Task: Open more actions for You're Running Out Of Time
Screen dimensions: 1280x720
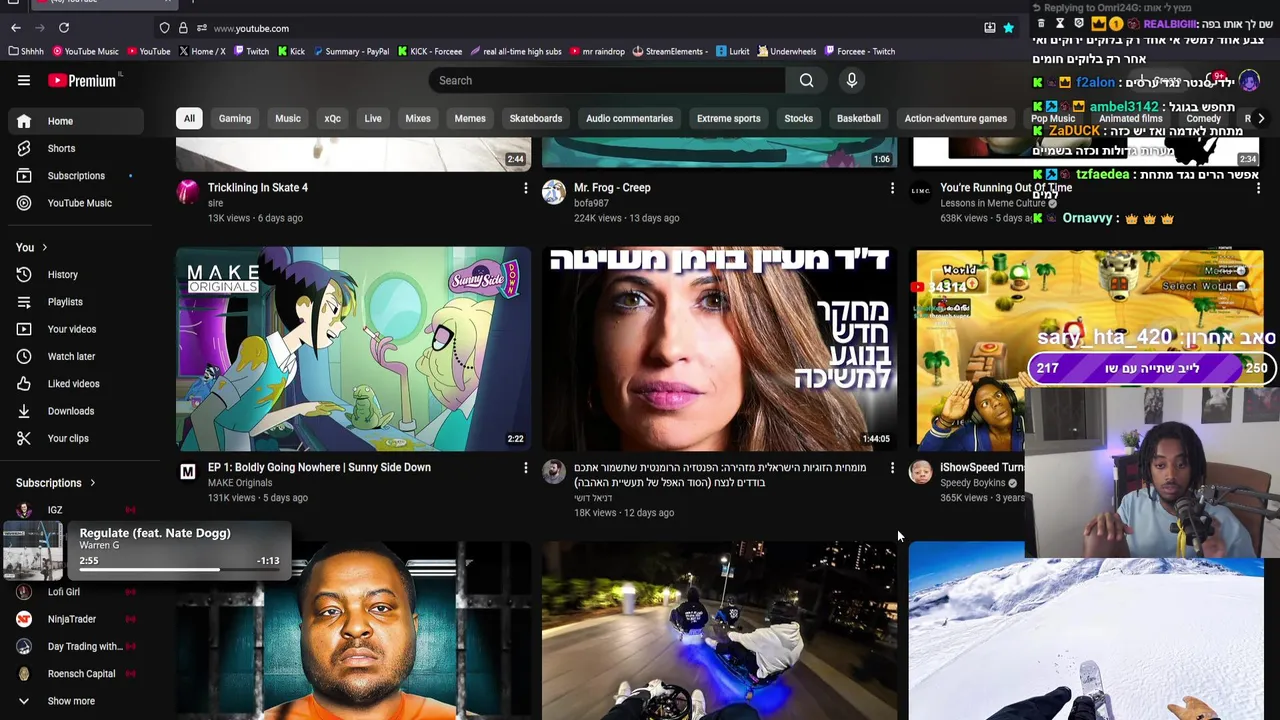Action: coord(1258,188)
